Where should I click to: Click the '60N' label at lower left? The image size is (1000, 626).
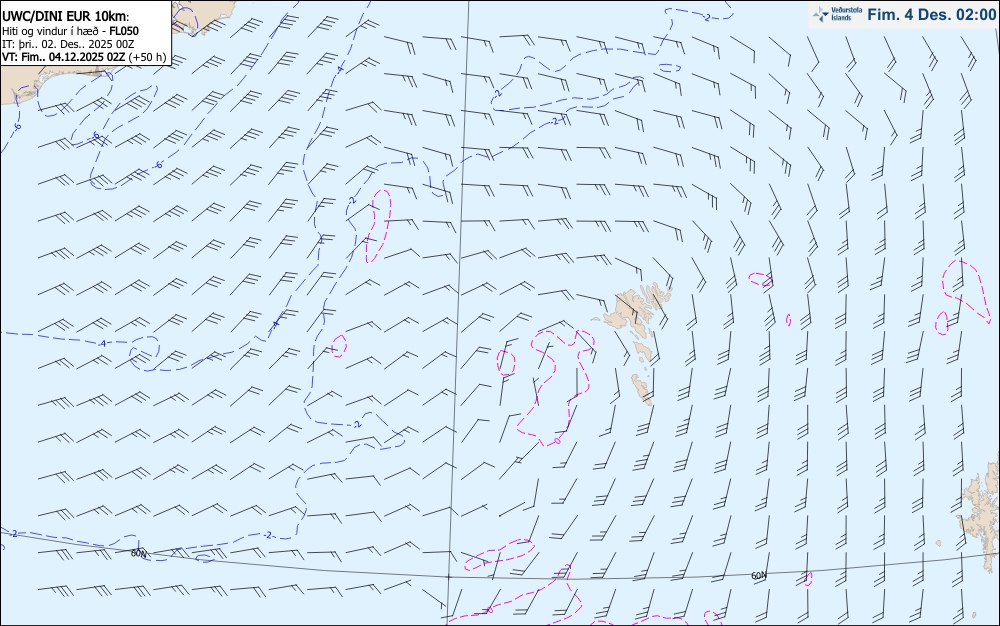(138, 553)
